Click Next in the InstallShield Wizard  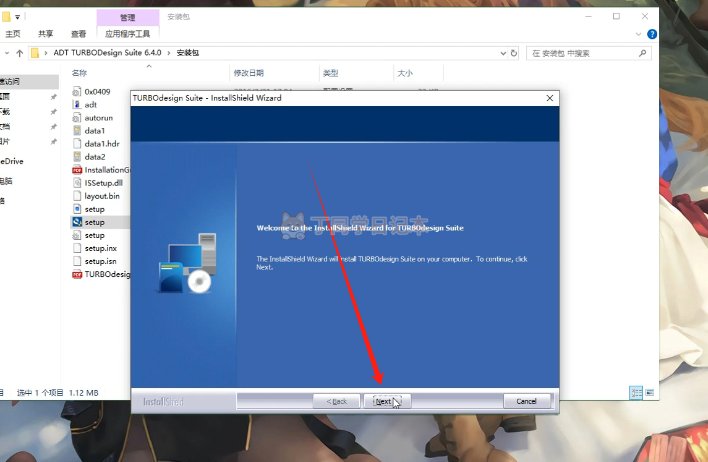click(x=385, y=401)
